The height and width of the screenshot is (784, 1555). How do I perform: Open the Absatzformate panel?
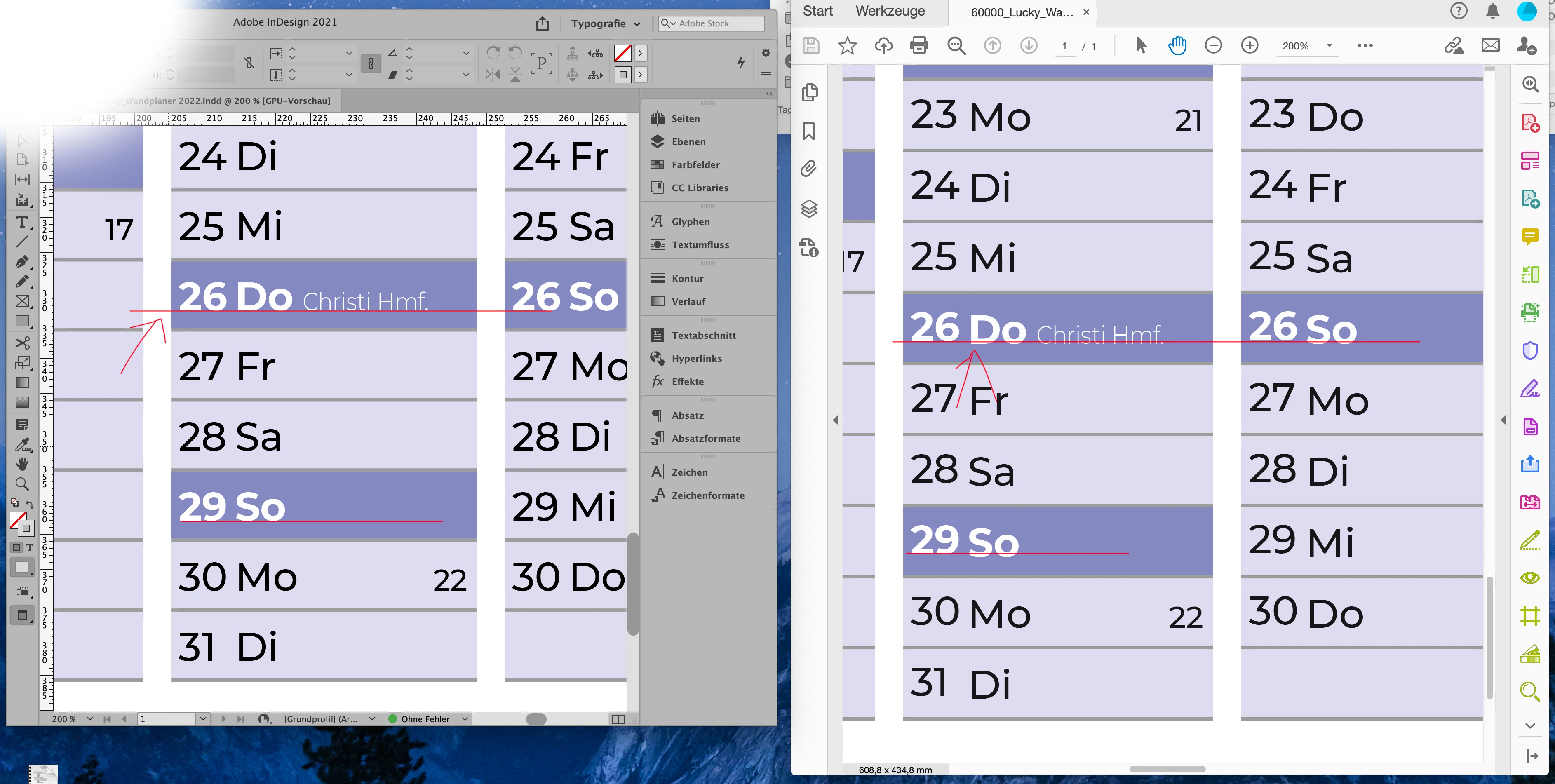tap(706, 438)
